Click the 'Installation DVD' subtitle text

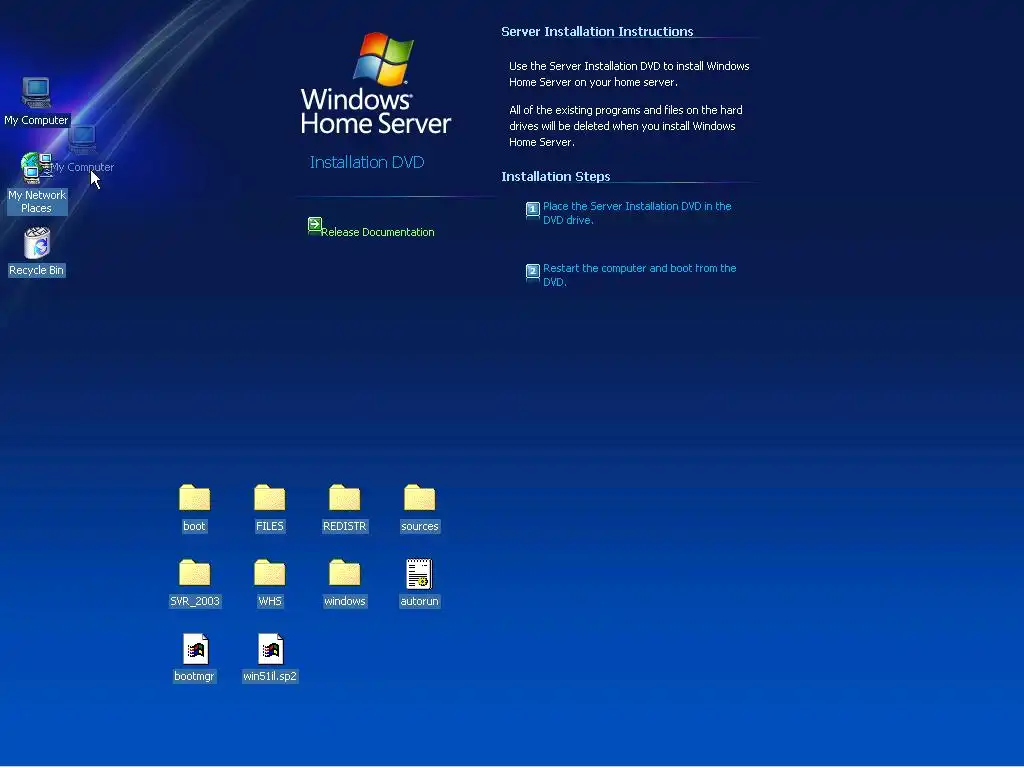click(367, 162)
